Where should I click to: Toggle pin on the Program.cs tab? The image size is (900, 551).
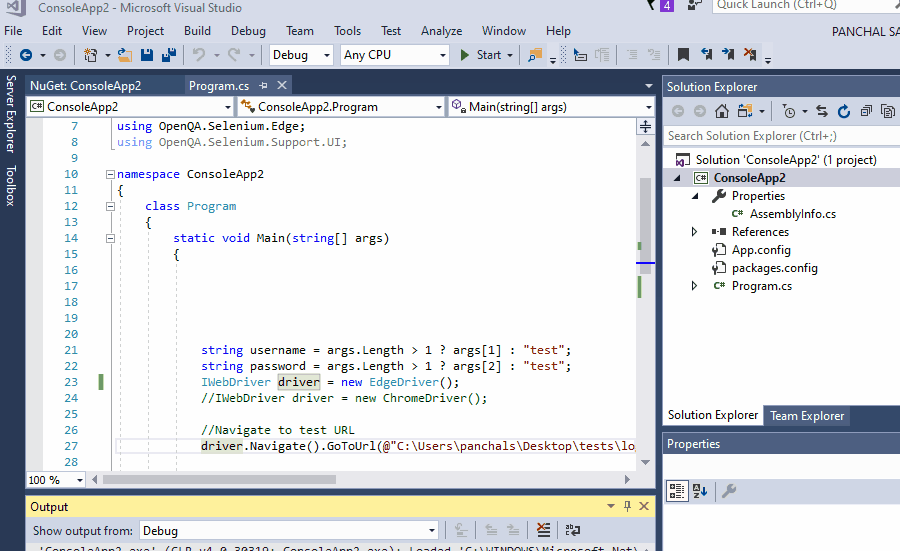point(263,86)
